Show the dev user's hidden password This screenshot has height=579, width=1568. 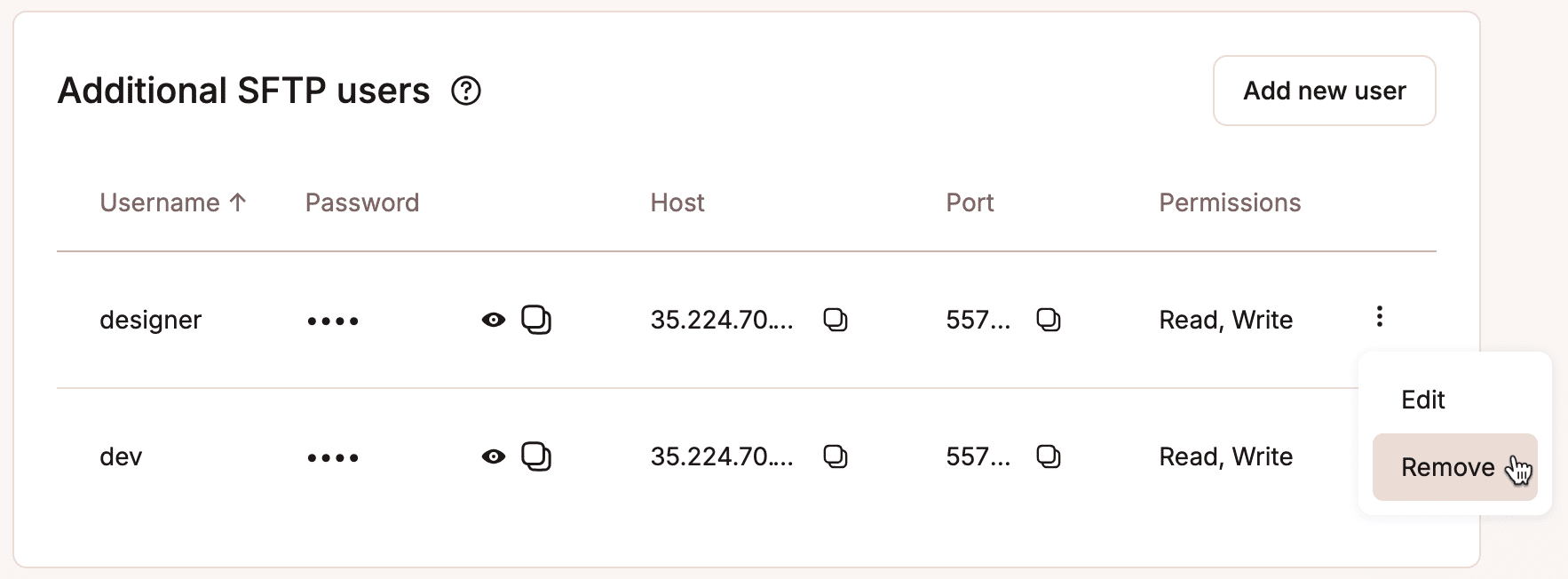point(494,456)
